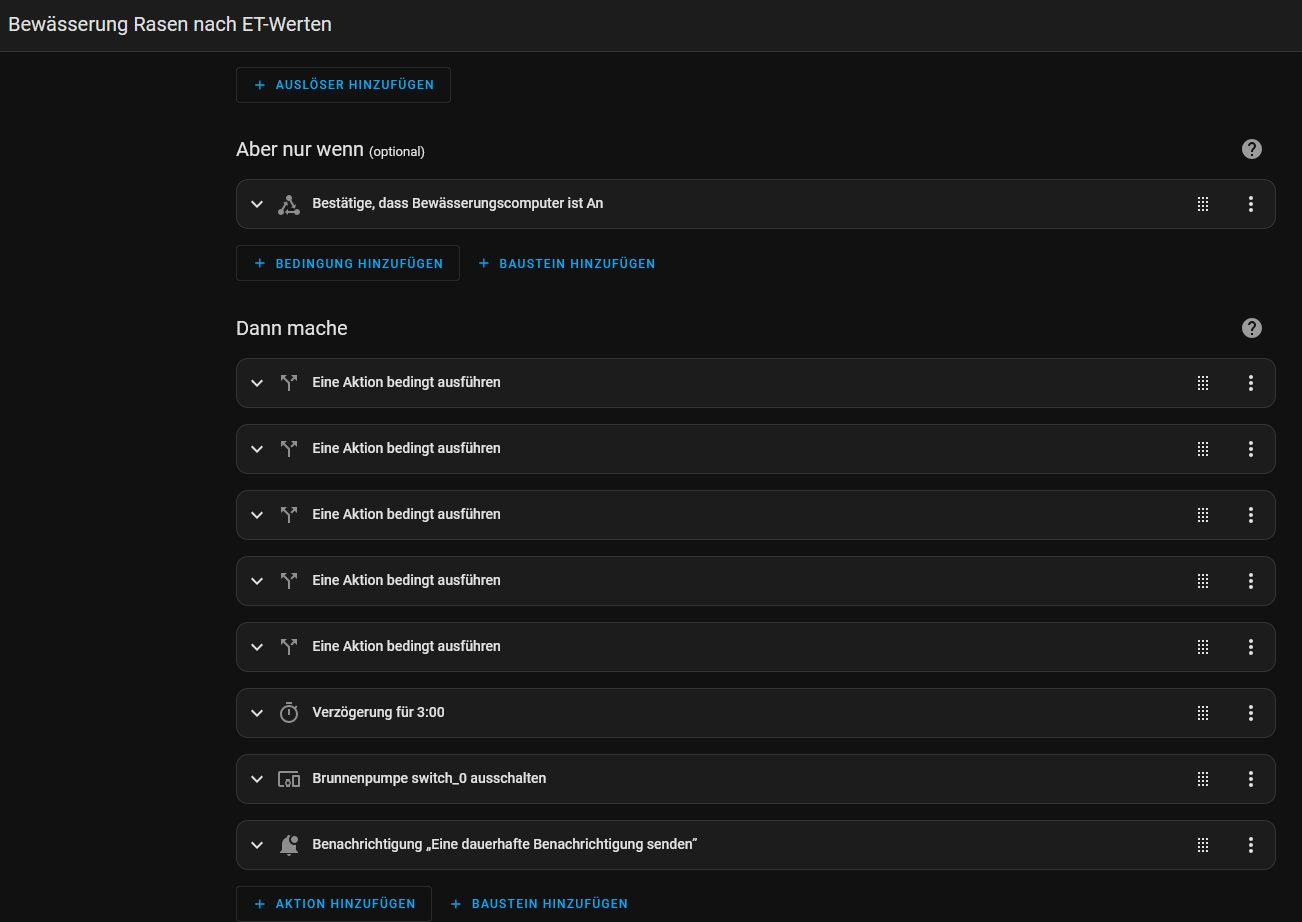Viewport: 1302px width, 922px height.
Task: Open help for 'Dann mache' section
Action: [1251, 328]
